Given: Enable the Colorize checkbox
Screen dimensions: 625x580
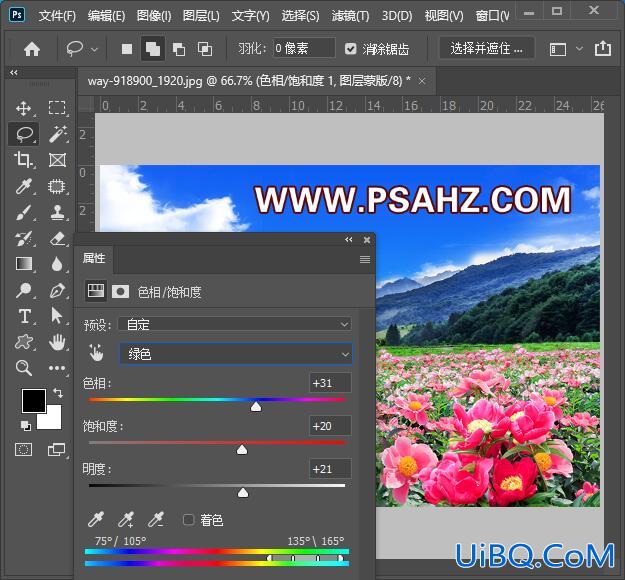Looking at the screenshot, I should click(x=188, y=519).
